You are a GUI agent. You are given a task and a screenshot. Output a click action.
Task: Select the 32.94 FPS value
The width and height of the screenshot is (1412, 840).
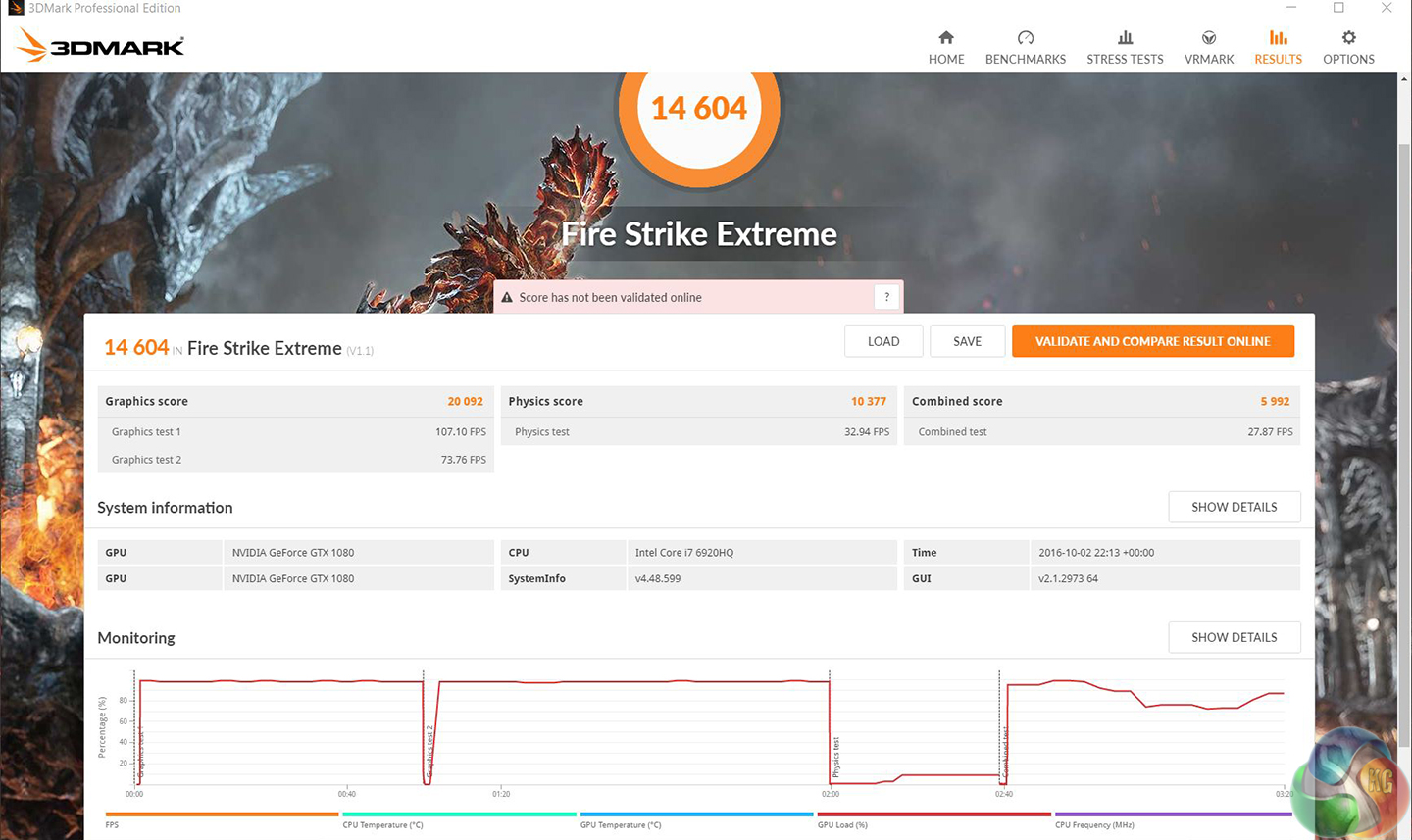867,431
